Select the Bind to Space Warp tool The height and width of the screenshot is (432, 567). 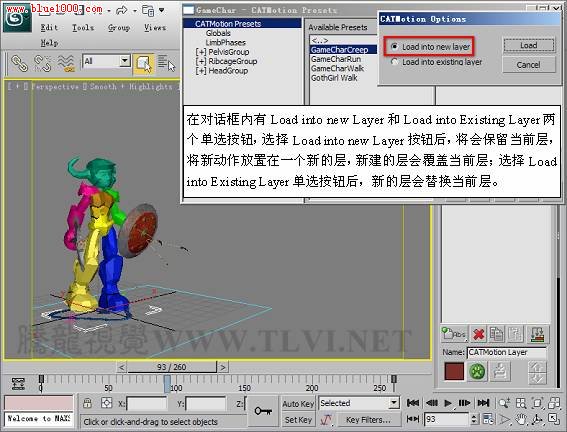[66, 63]
